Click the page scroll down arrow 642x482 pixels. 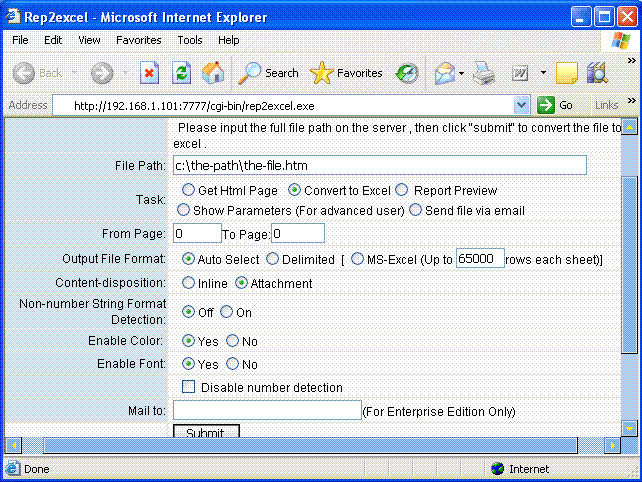click(629, 429)
